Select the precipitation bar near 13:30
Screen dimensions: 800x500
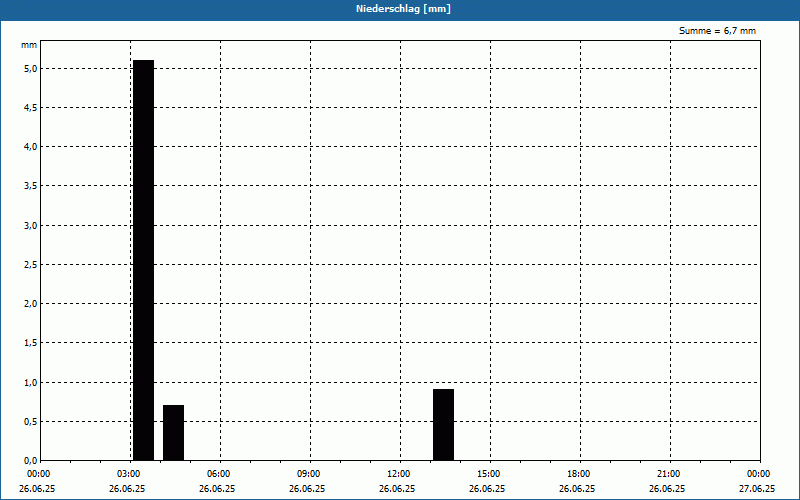pos(443,425)
